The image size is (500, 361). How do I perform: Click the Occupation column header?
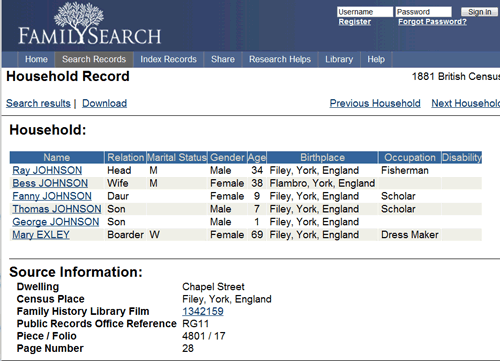click(x=410, y=157)
